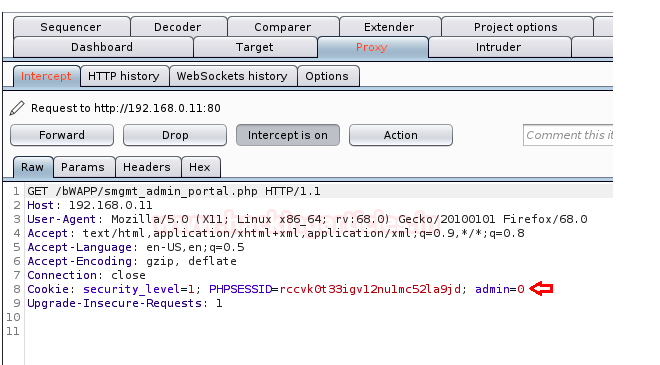Click the Upgrade-Insecure-Requests header line
This screenshot has width=660, height=365.
(x=125, y=303)
